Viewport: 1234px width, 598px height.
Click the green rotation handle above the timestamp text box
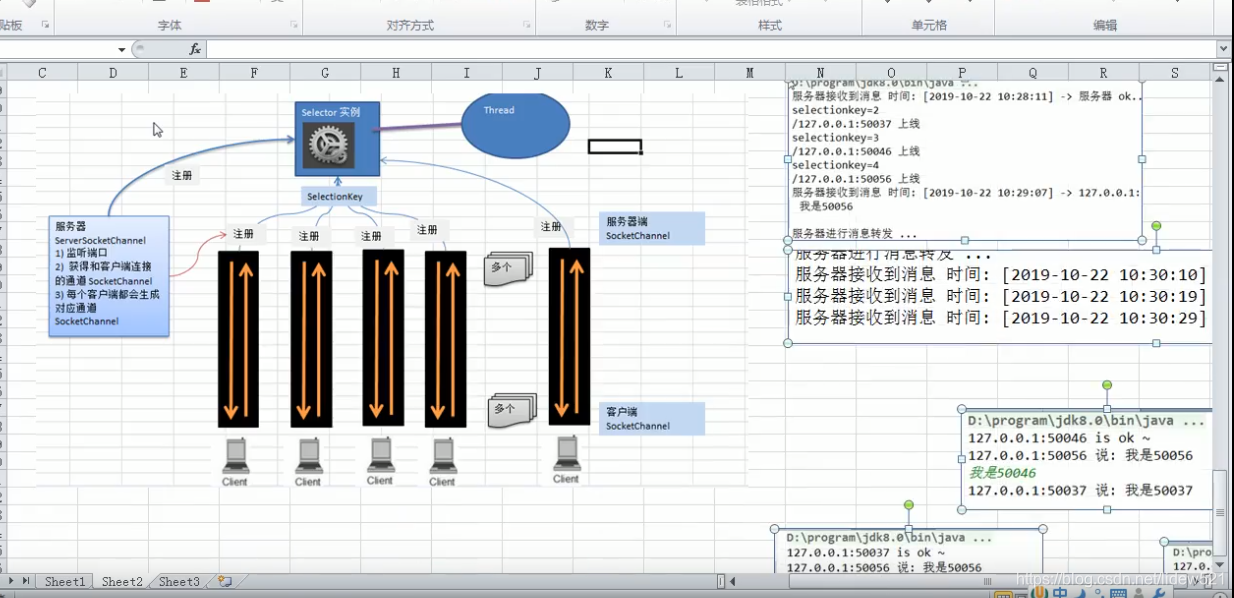coord(1156,226)
